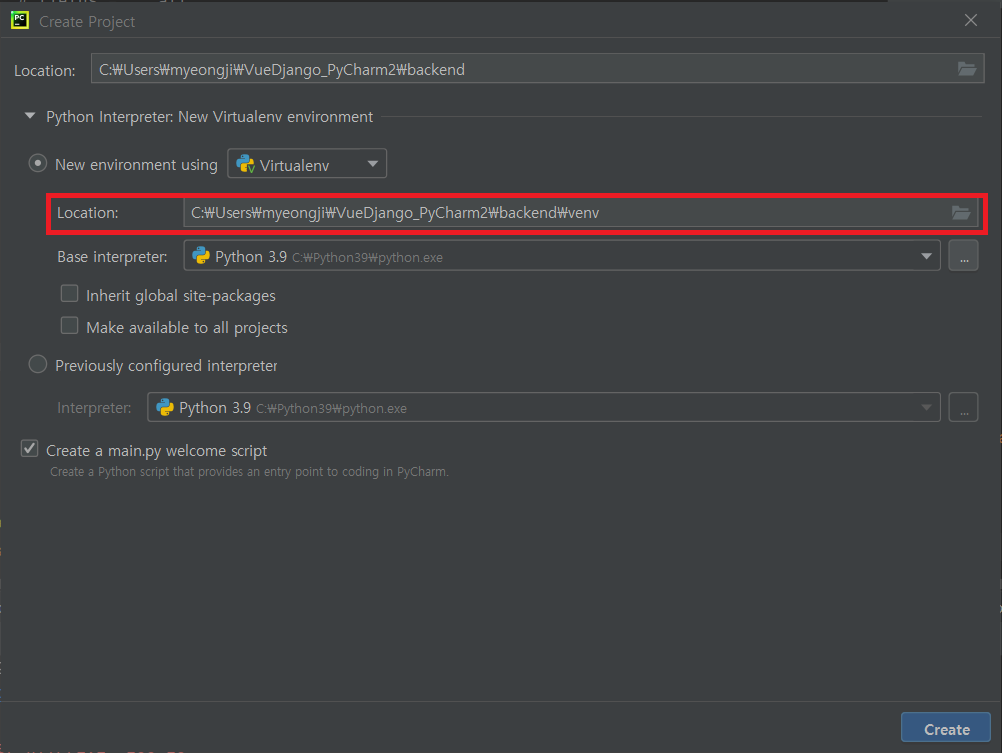
Task: Click the main.py script description text
Action: point(249,472)
